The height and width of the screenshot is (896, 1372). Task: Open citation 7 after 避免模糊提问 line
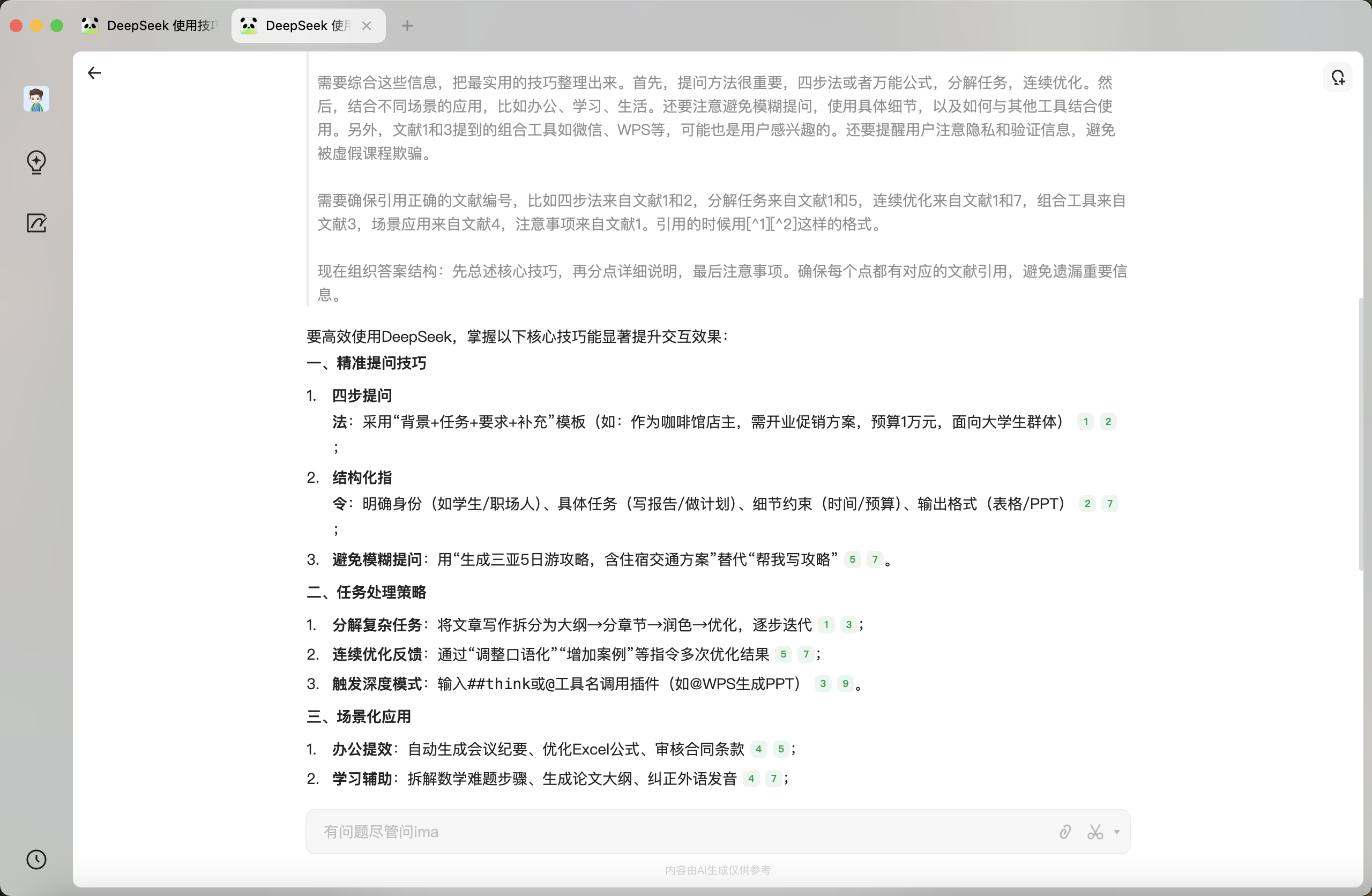[875, 559]
